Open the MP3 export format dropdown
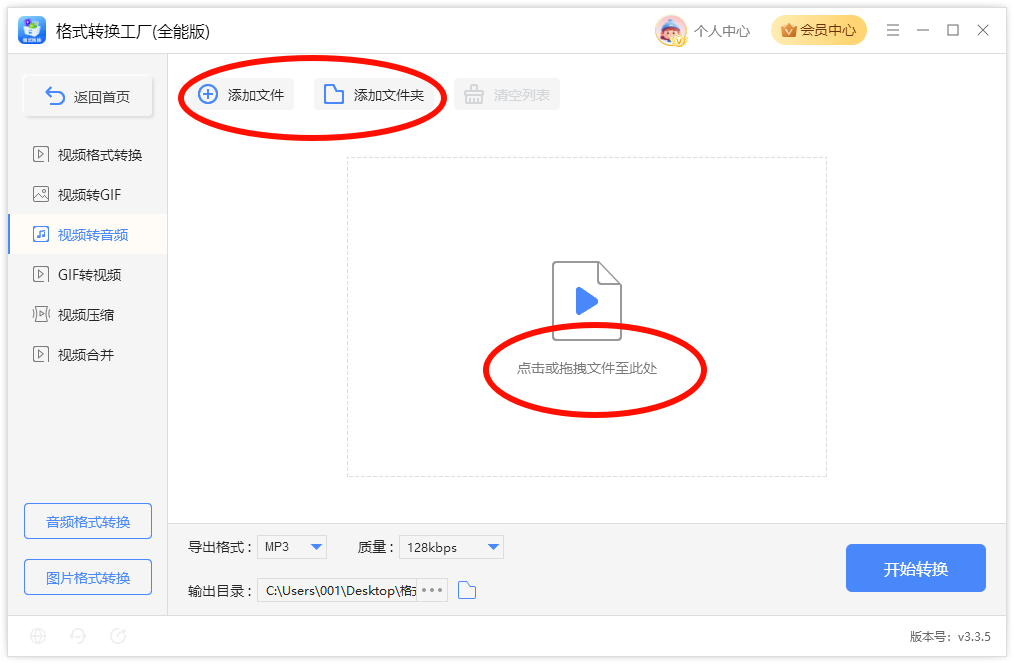Image resolution: width=1014 pixels, height=664 pixels. [292, 547]
